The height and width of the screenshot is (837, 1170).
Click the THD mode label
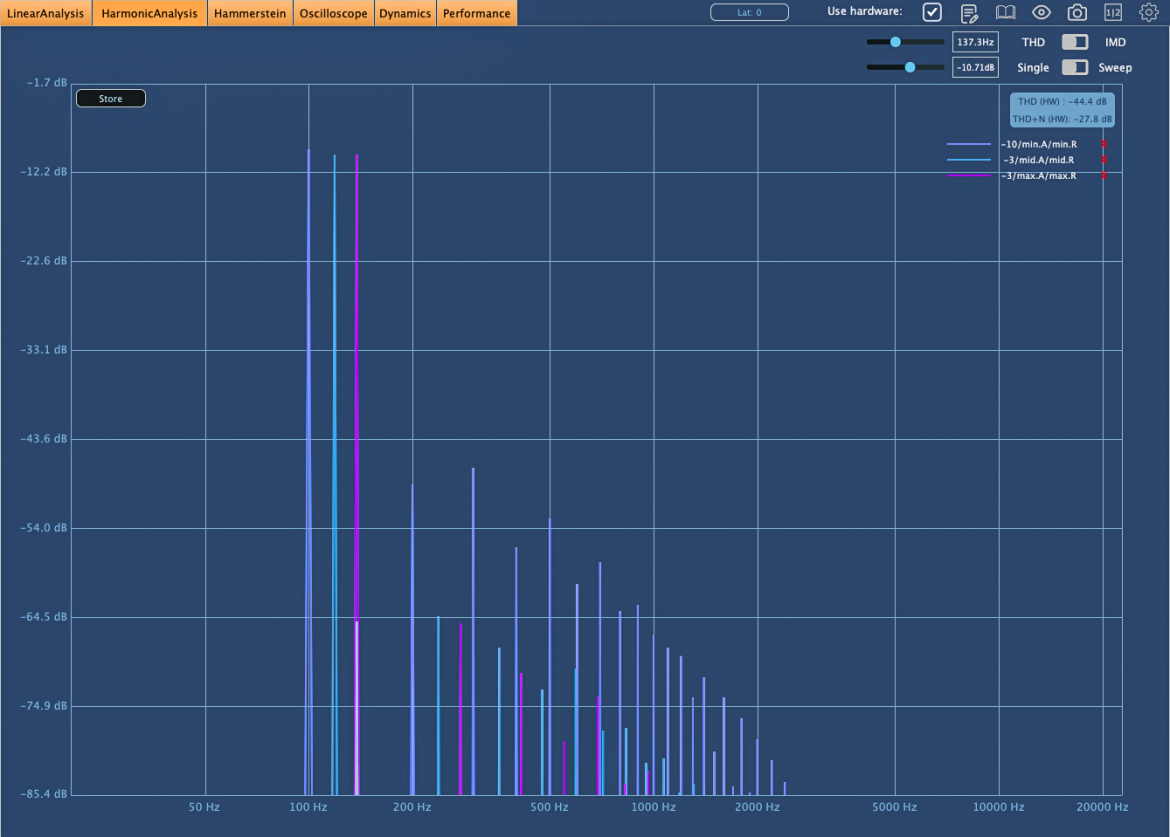click(1033, 43)
